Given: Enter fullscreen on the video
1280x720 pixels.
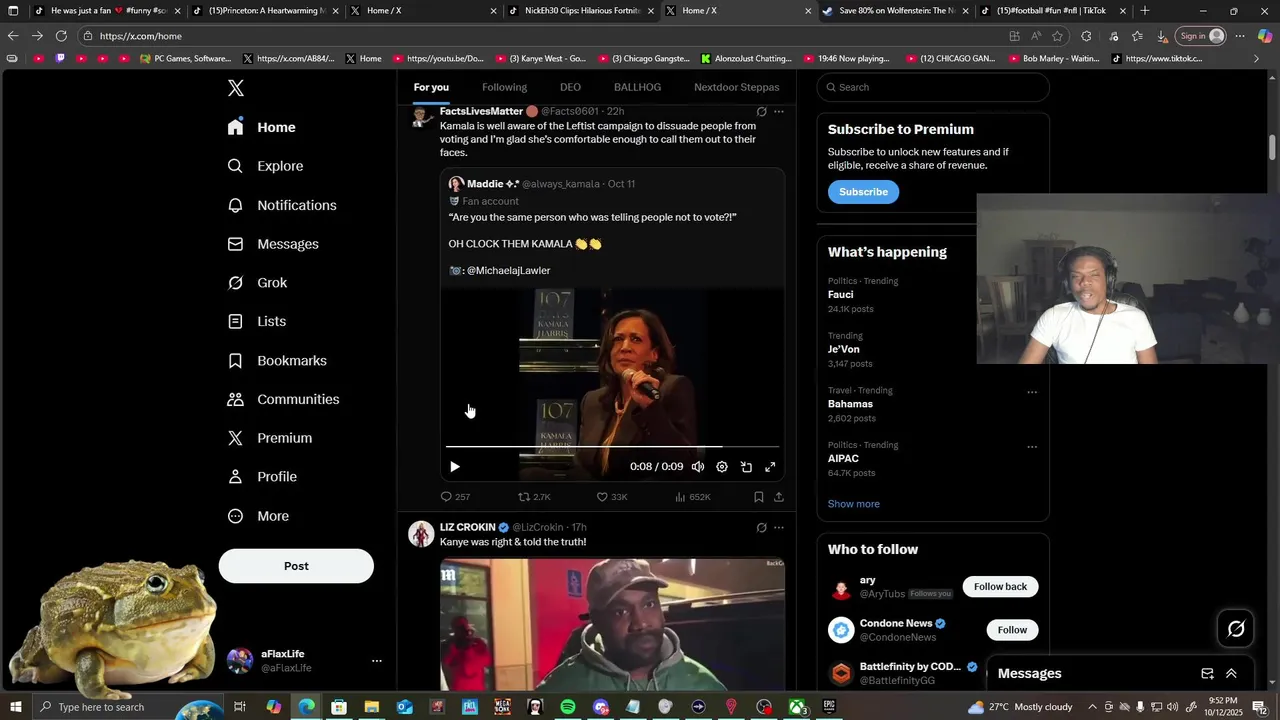Looking at the screenshot, I should click(770, 467).
